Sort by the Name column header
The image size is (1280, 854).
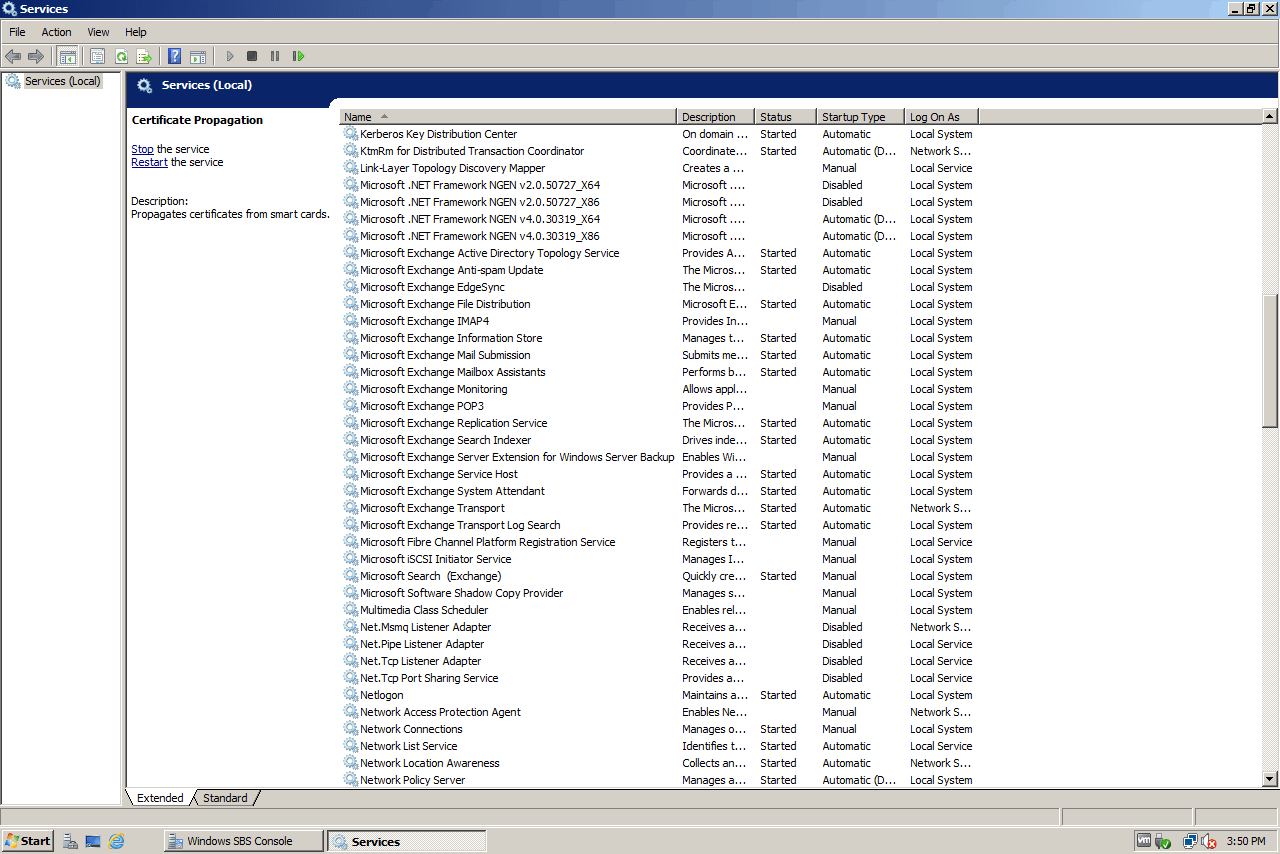coord(508,117)
